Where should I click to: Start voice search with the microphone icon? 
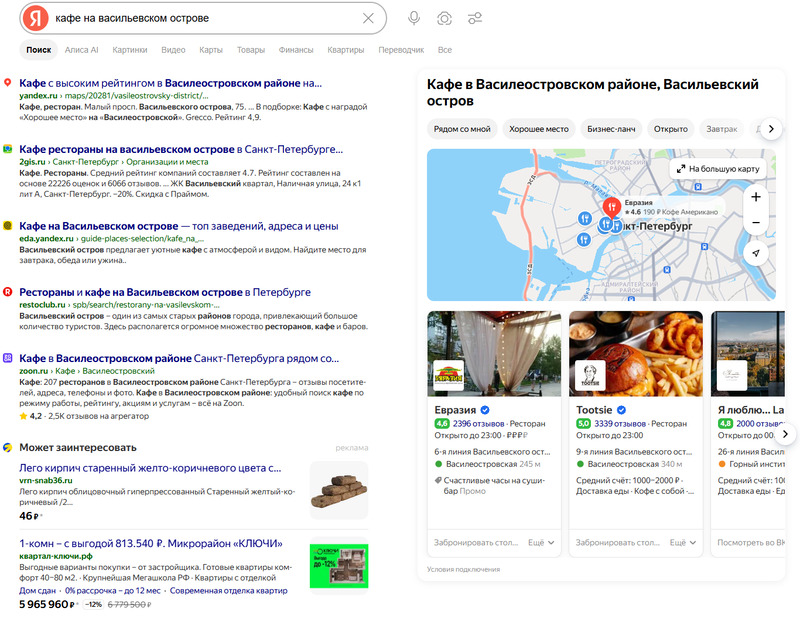coord(414,18)
